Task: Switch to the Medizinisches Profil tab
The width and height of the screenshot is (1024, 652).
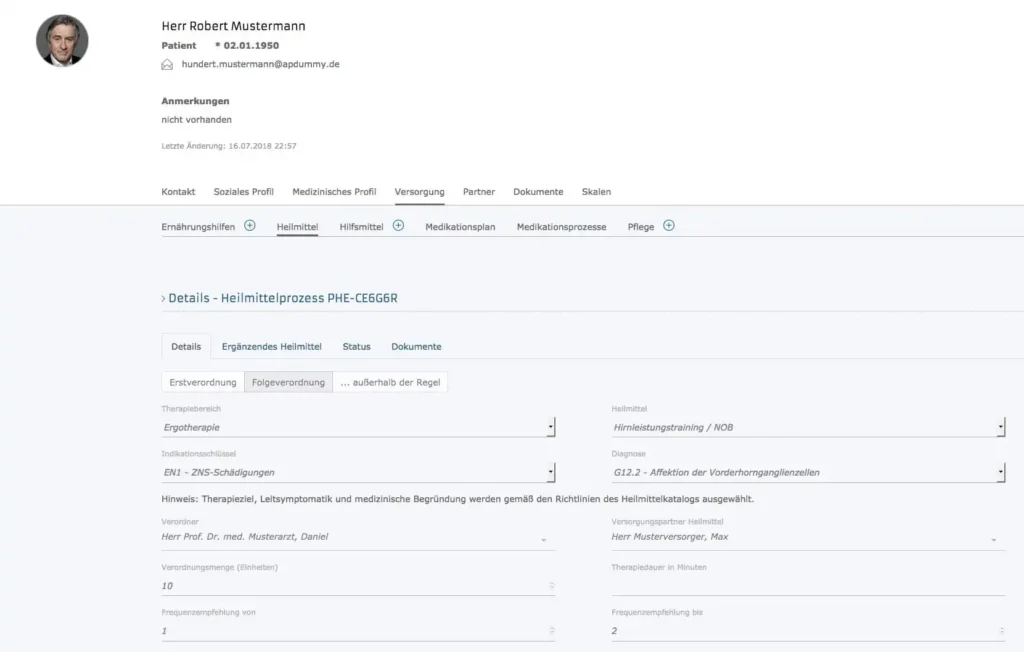Action: 334,192
